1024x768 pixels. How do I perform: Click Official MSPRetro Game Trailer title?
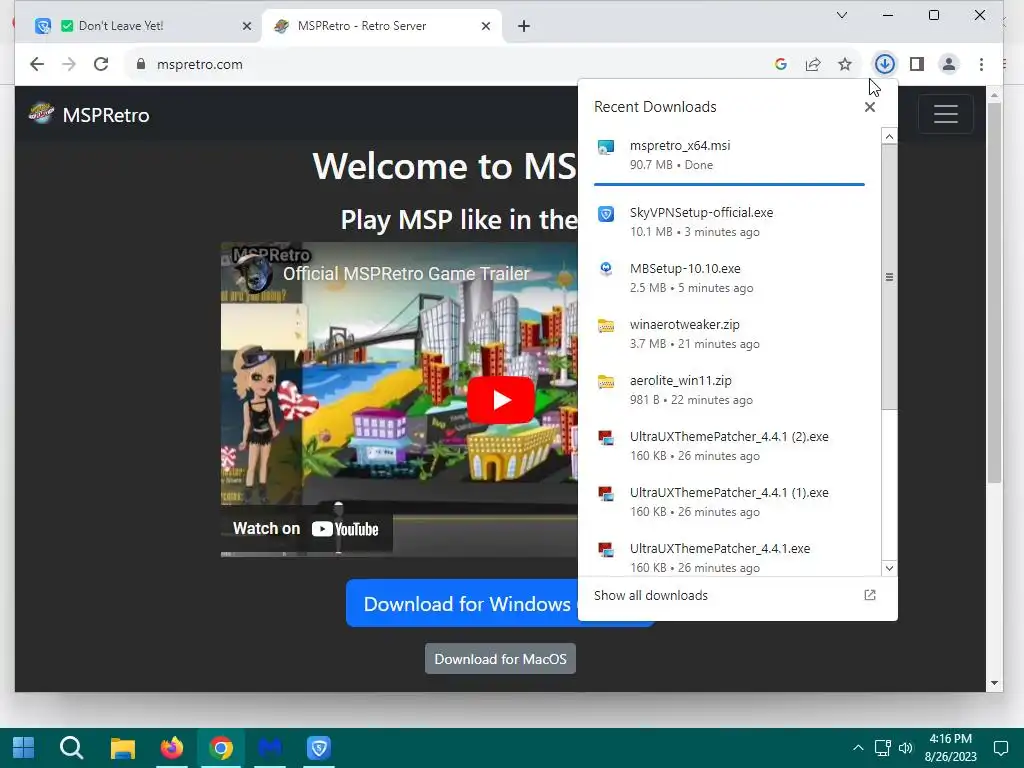coord(406,274)
